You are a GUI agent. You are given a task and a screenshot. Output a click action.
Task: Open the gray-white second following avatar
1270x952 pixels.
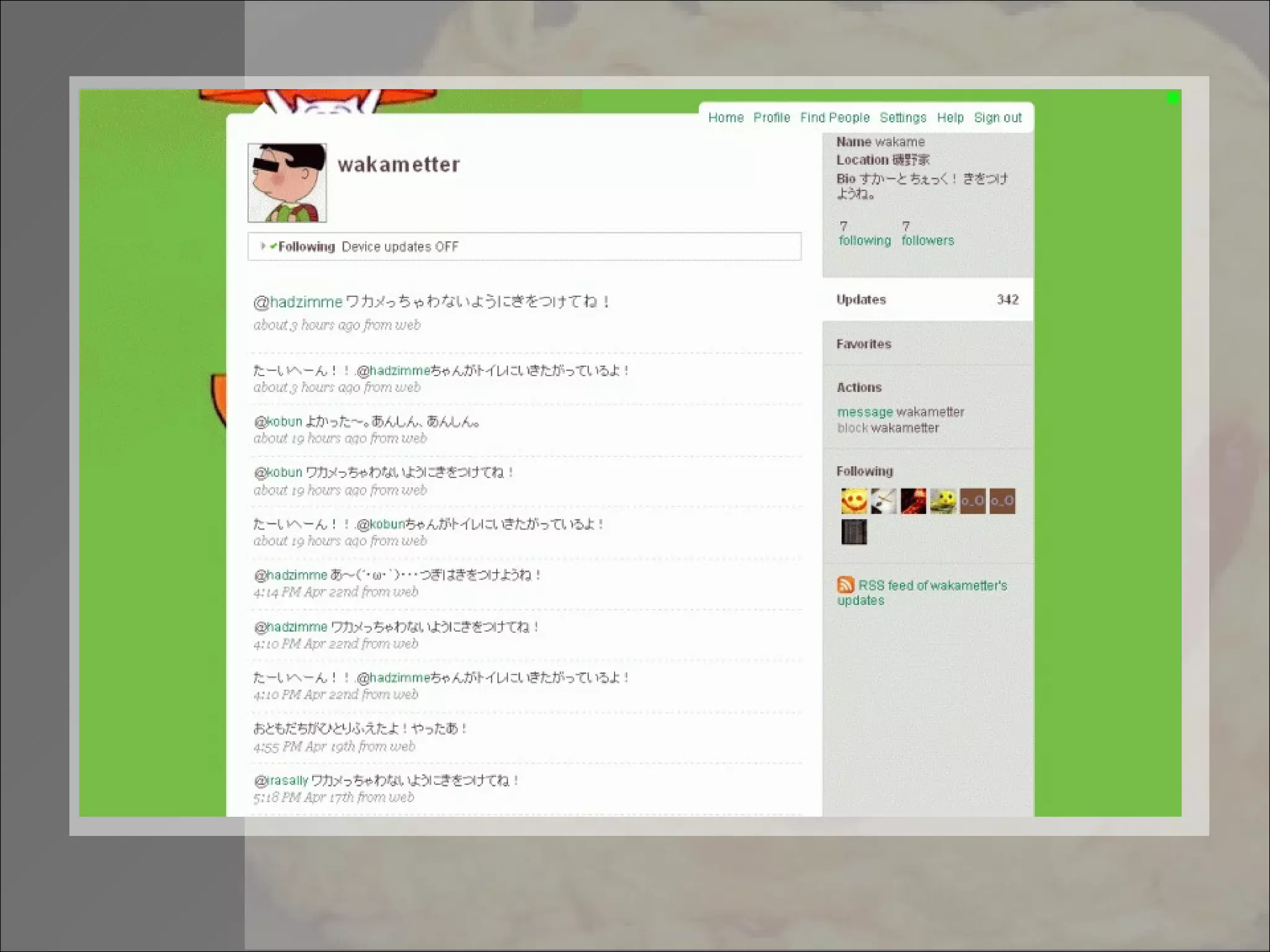point(883,501)
